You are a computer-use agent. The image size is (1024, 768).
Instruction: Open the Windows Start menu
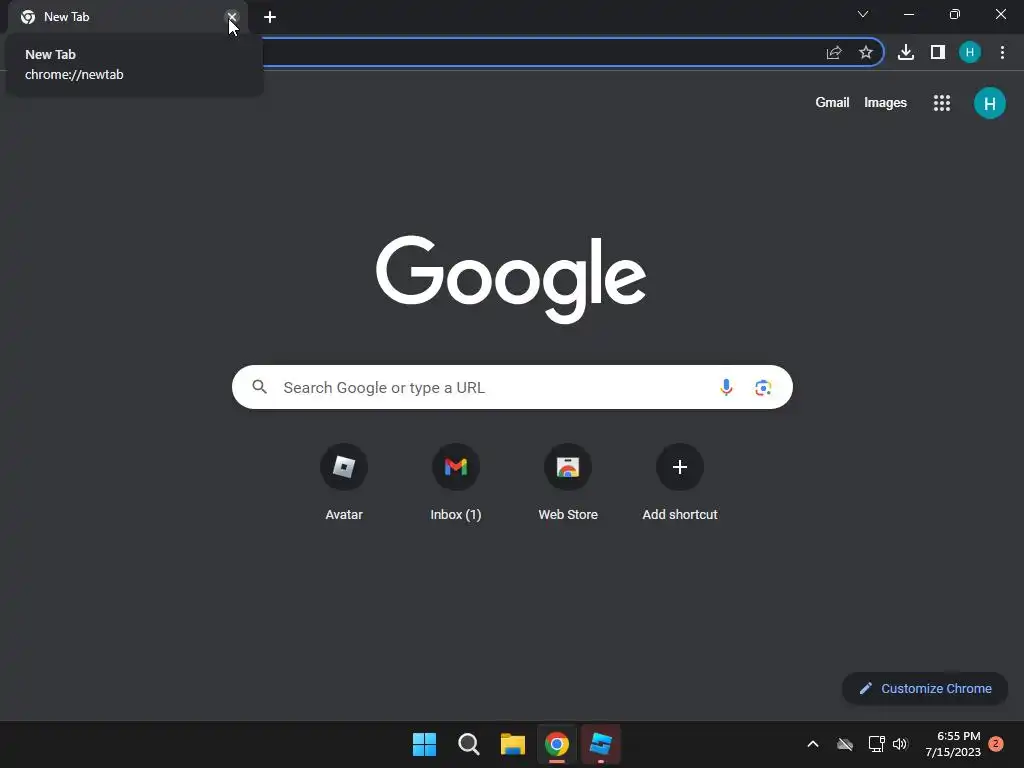point(424,744)
